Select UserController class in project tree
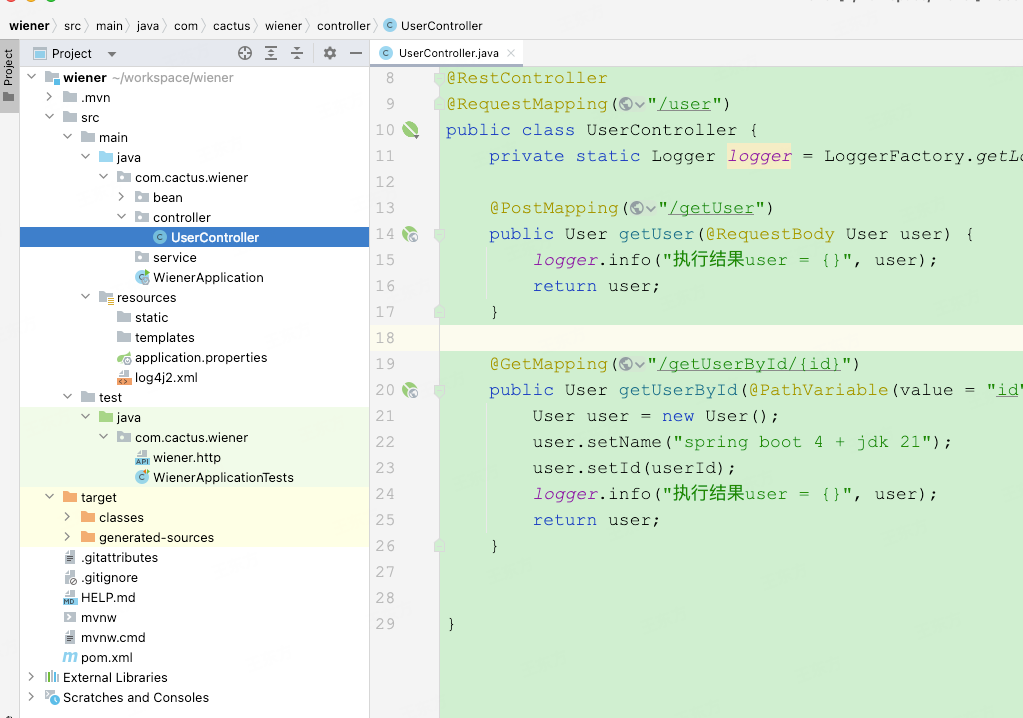 pyautogui.click(x=194, y=237)
